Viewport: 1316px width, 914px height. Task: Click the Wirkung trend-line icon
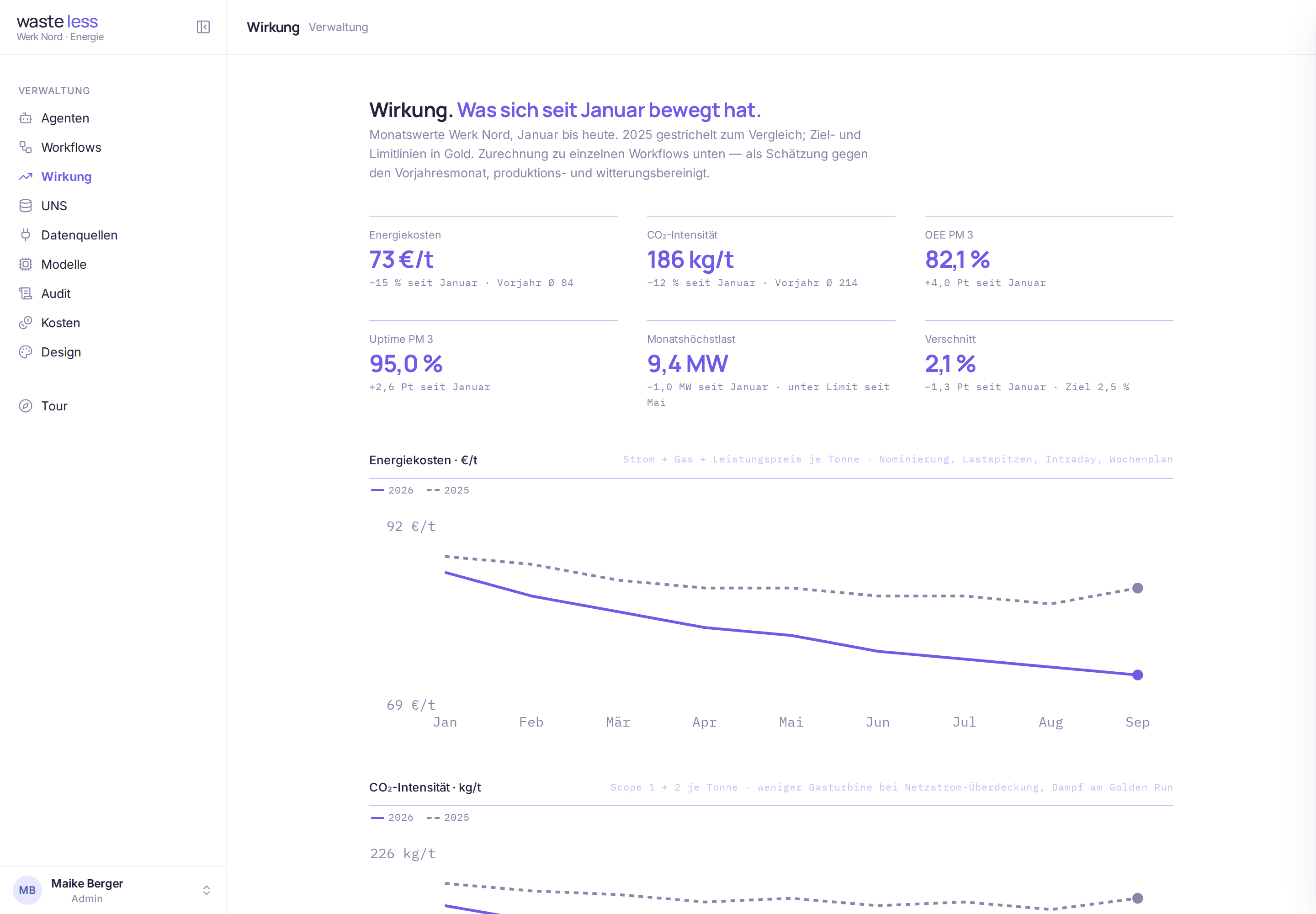point(26,176)
